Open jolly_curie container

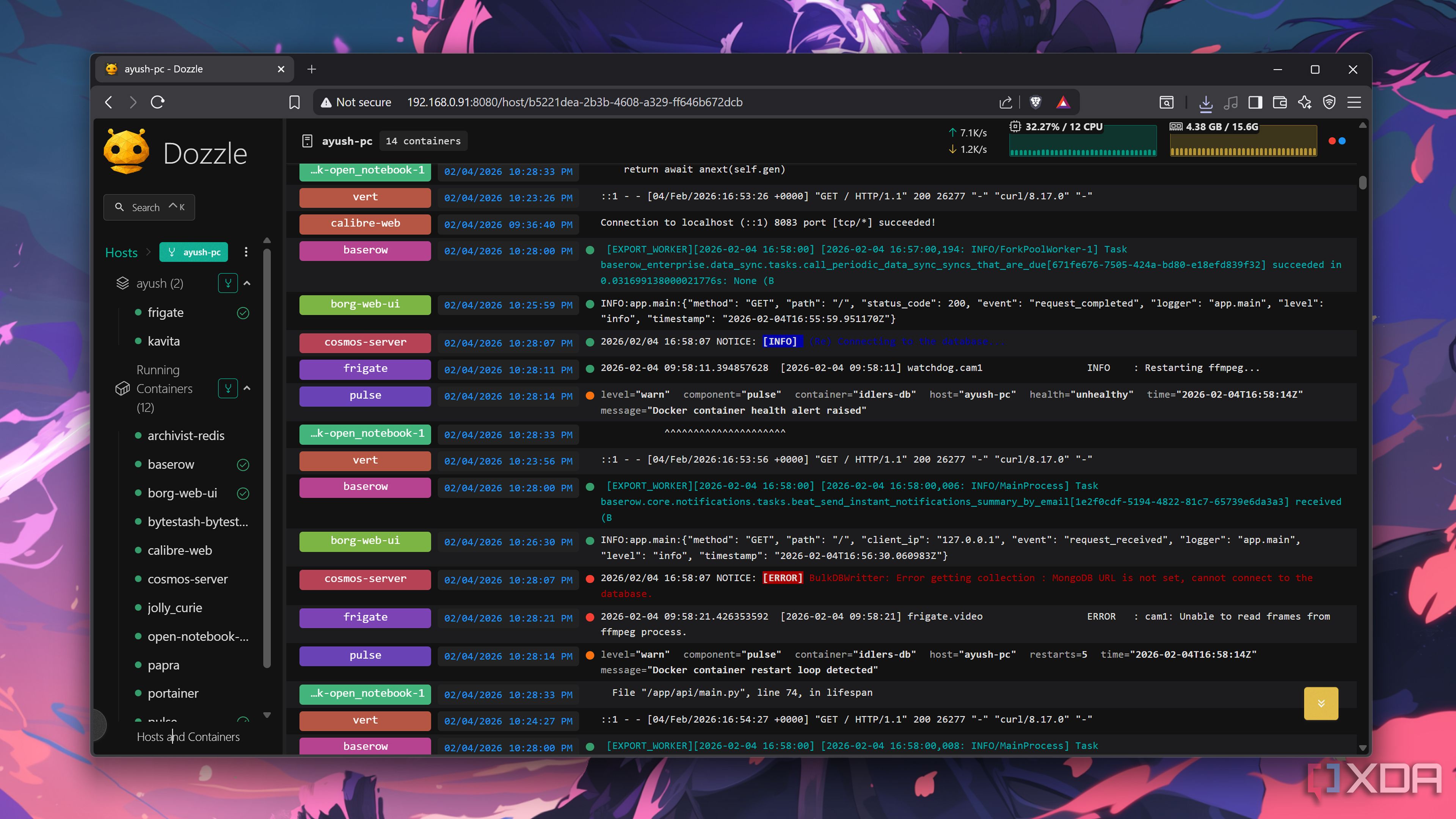(x=175, y=608)
